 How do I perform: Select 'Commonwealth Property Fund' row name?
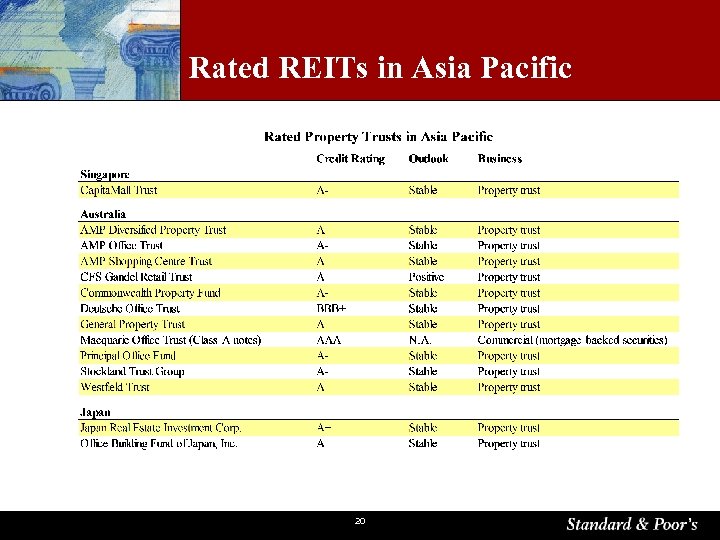[x=150, y=293]
